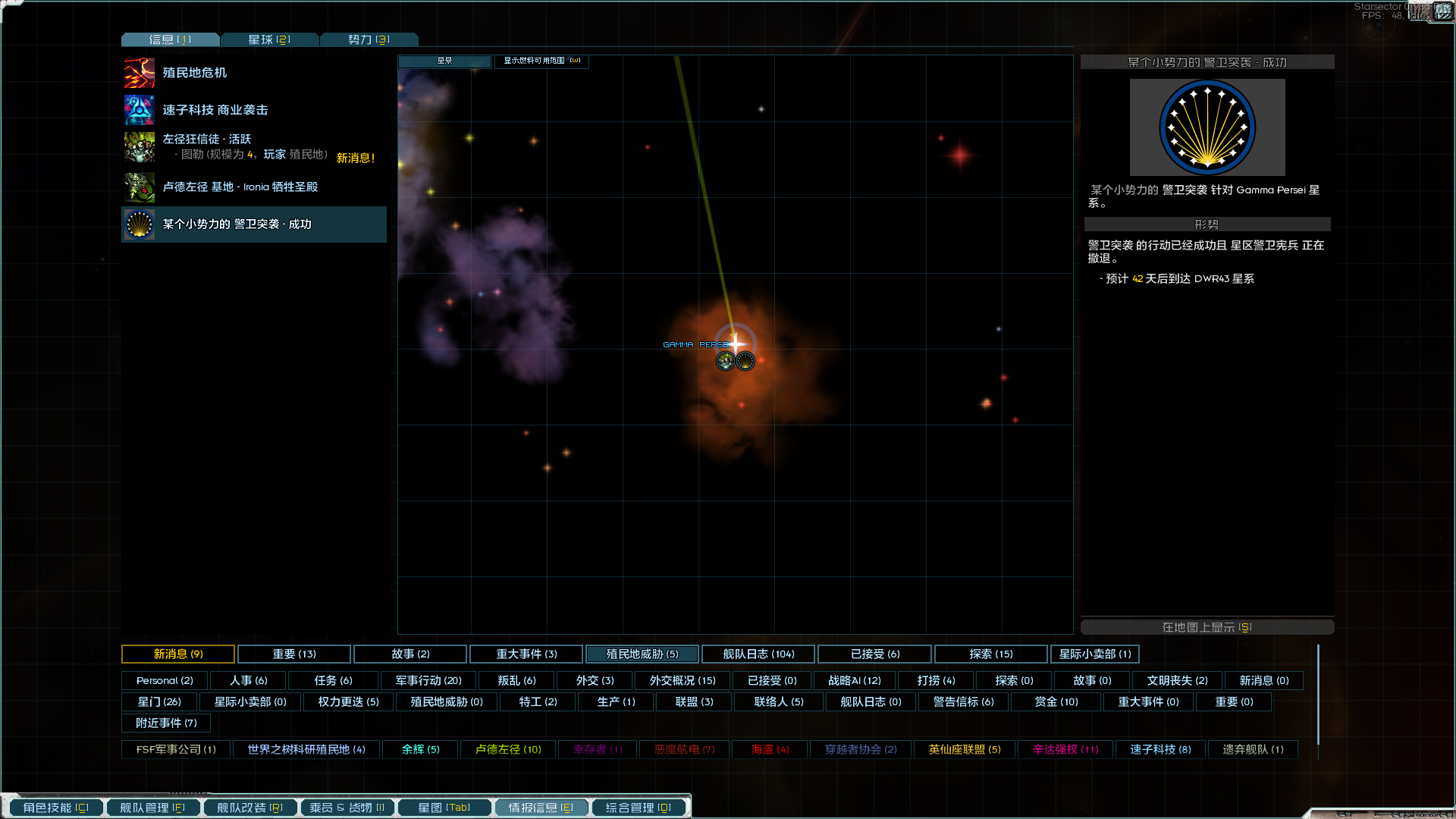Select the 赏金 (10) tag

pyautogui.click(x=1056, y=701)
